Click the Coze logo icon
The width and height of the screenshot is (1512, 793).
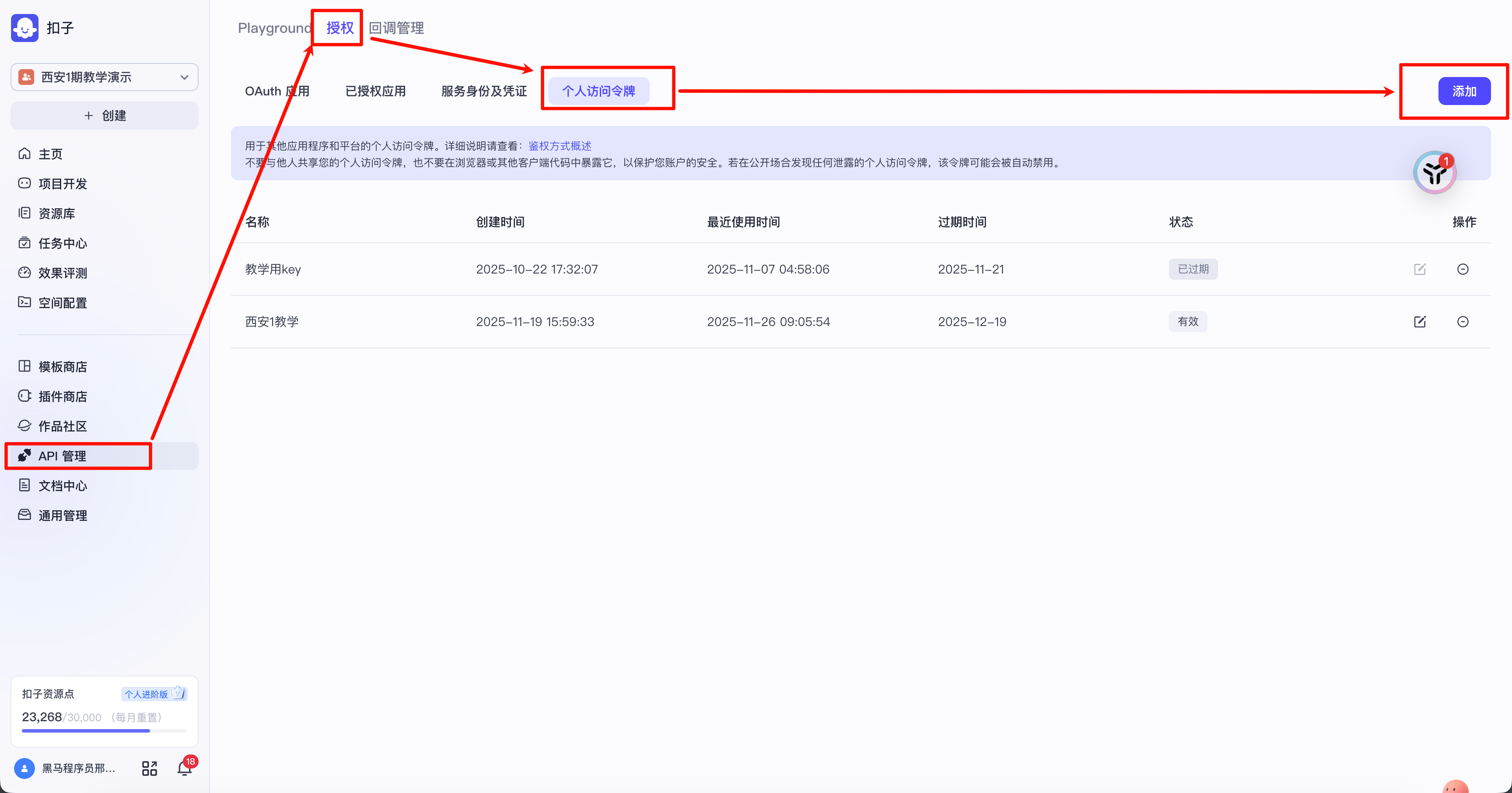pos(24,28)
